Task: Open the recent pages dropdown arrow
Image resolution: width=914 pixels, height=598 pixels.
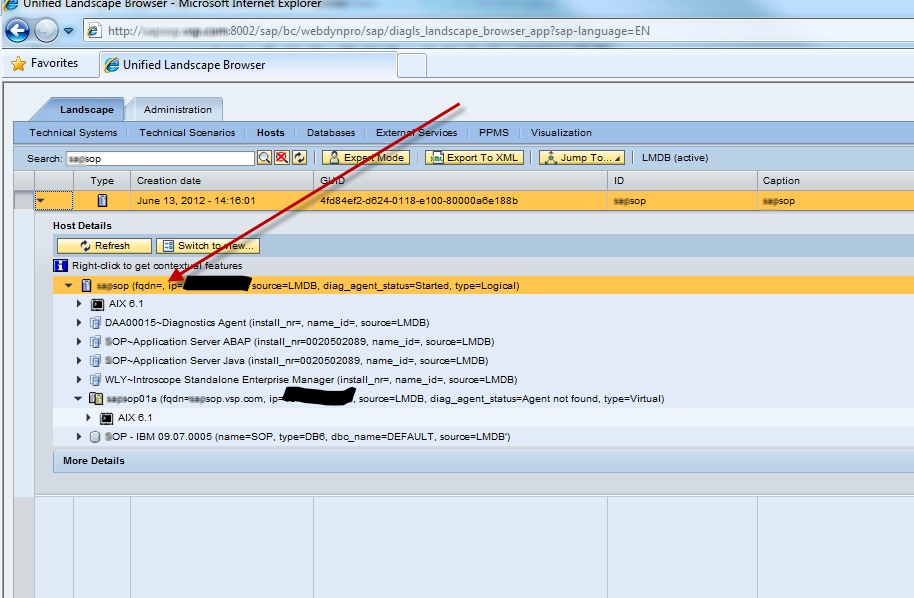Action: point(69,31)
